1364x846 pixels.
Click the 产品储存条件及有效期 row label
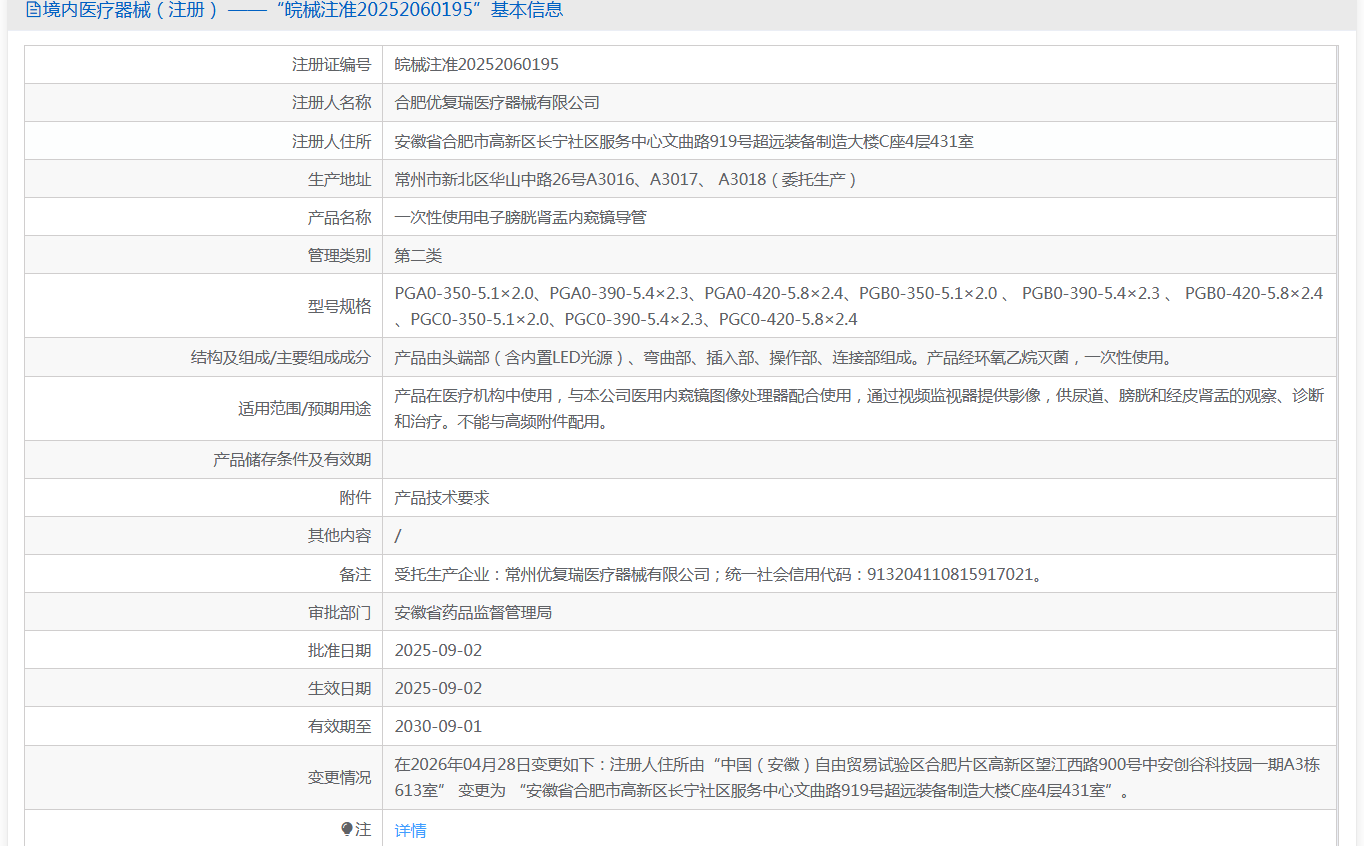click(292, 459)
